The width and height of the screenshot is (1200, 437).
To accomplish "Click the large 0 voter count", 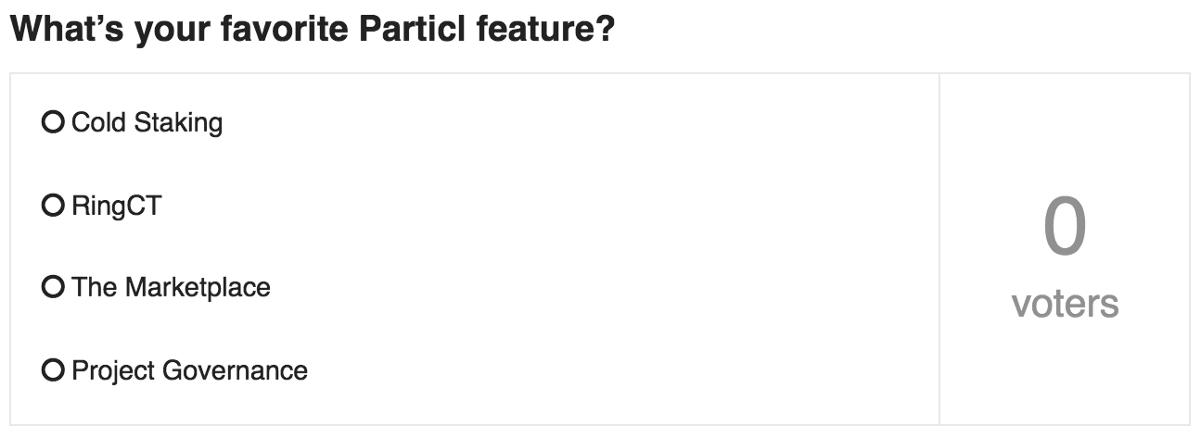I will point(1064,226).
